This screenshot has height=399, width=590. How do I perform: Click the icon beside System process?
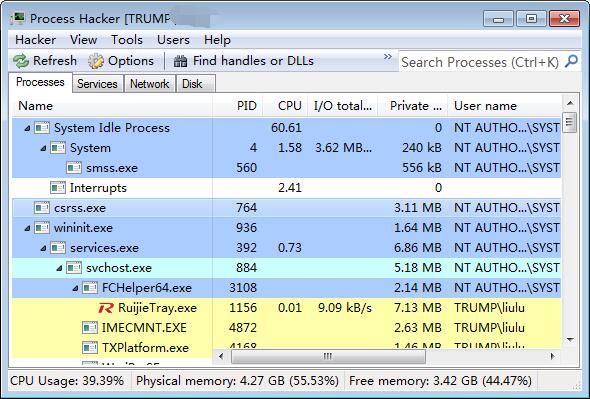pyautogui.click(x=58, y=148)
